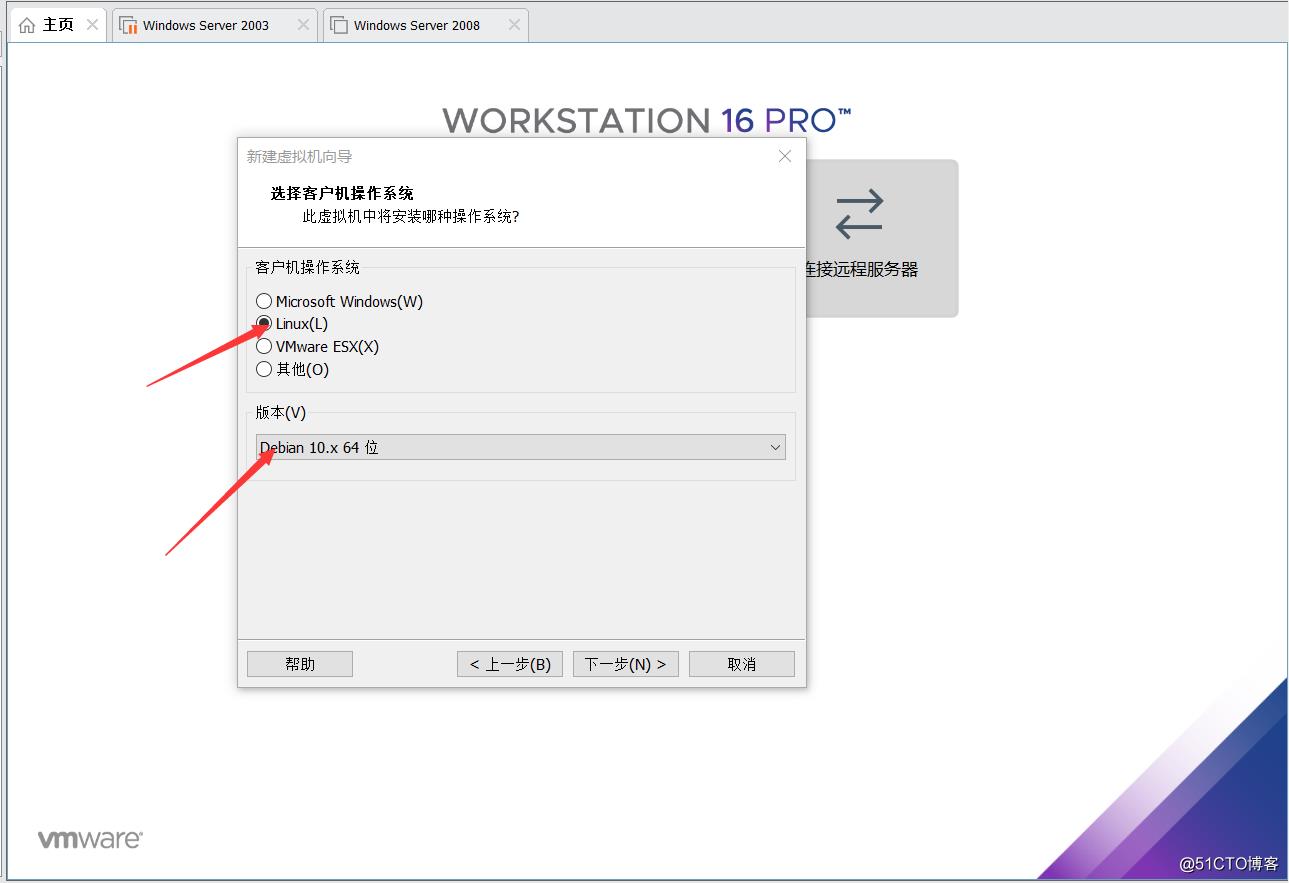This screenshot has width=1289, height=883.
Task: Click the VM icon on the Windows Server 2008 tab
Action: 339,25
